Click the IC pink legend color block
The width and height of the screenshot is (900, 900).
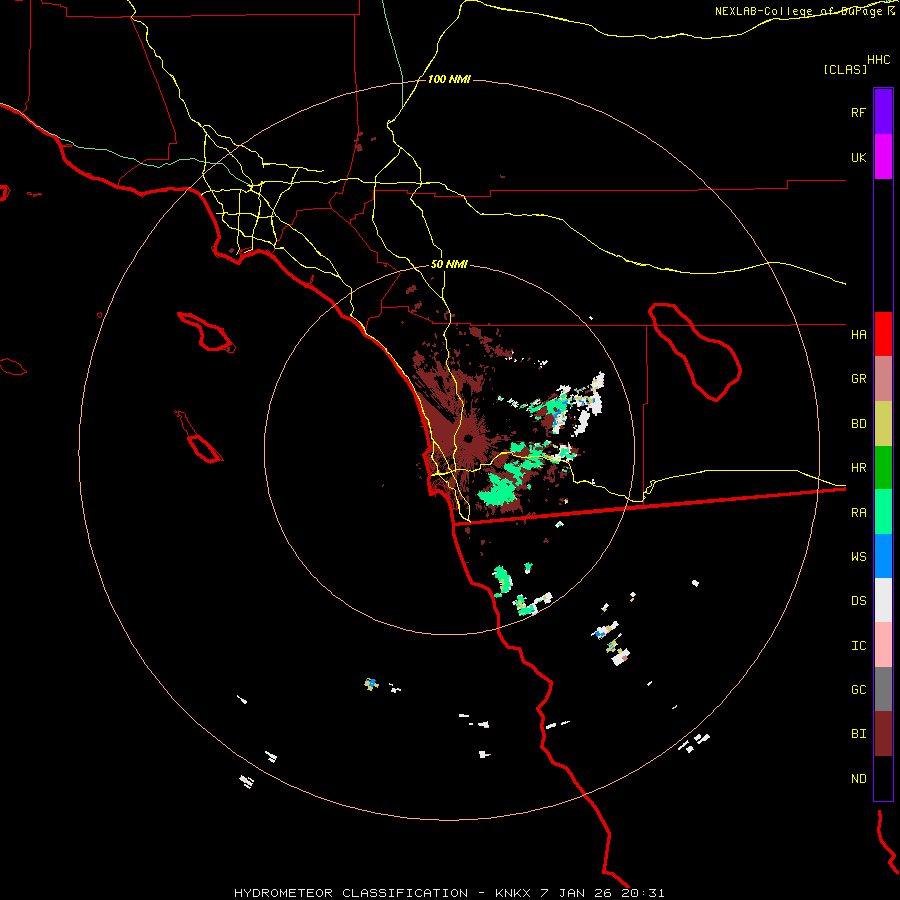(x=883, y=645)
